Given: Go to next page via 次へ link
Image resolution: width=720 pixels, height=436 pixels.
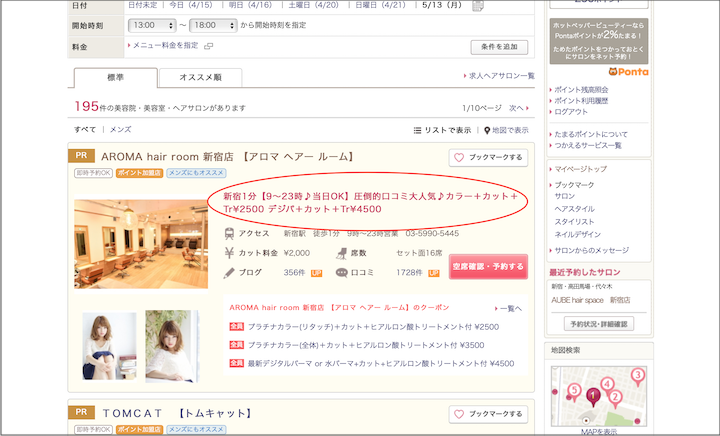Looking at the screenshot, I should point(516,107).
